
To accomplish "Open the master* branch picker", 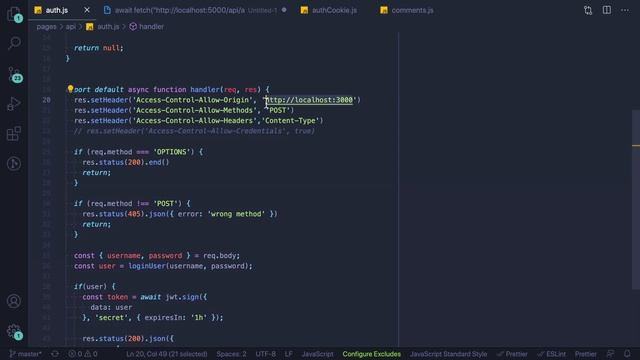I will pos(25,354).
